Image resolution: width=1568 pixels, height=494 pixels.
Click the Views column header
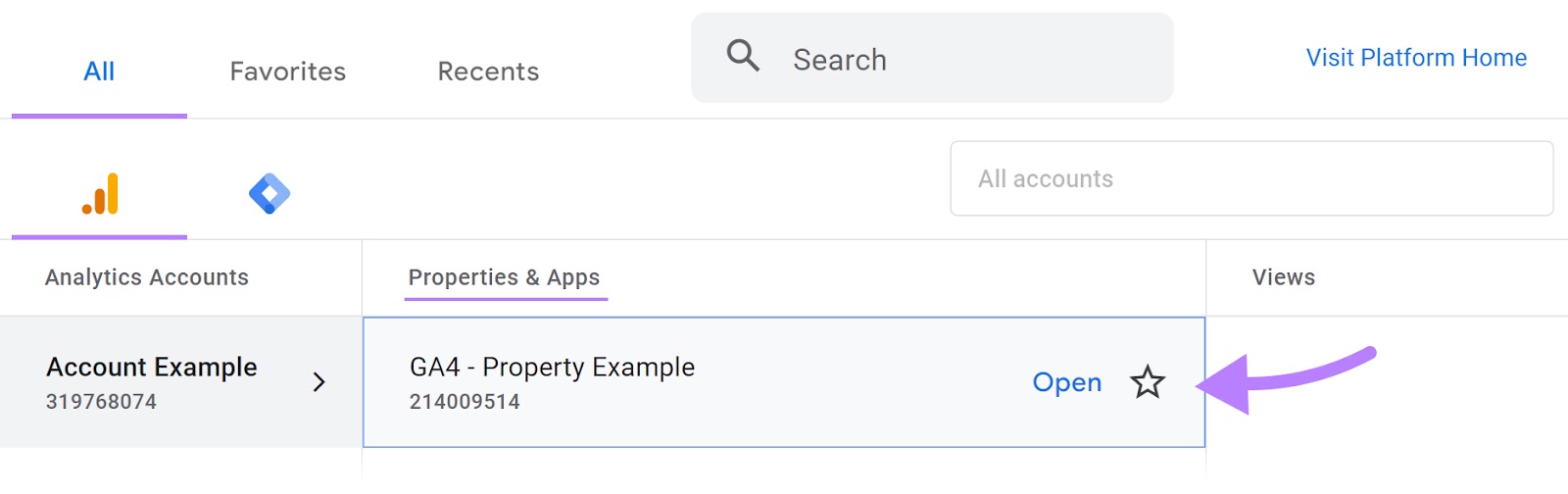point(1283,277)
